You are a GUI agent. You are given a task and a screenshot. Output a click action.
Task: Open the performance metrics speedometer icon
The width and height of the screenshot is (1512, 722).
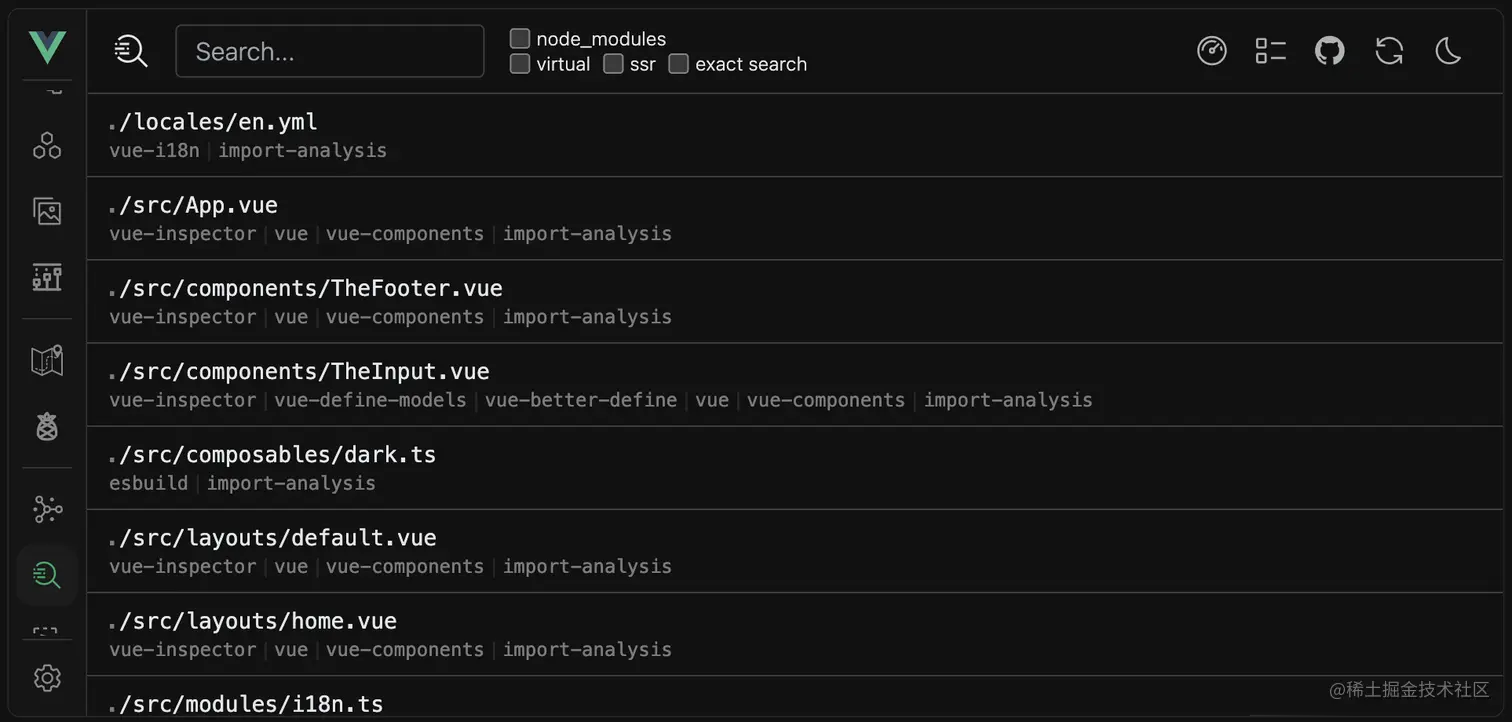pos(1211,51)
